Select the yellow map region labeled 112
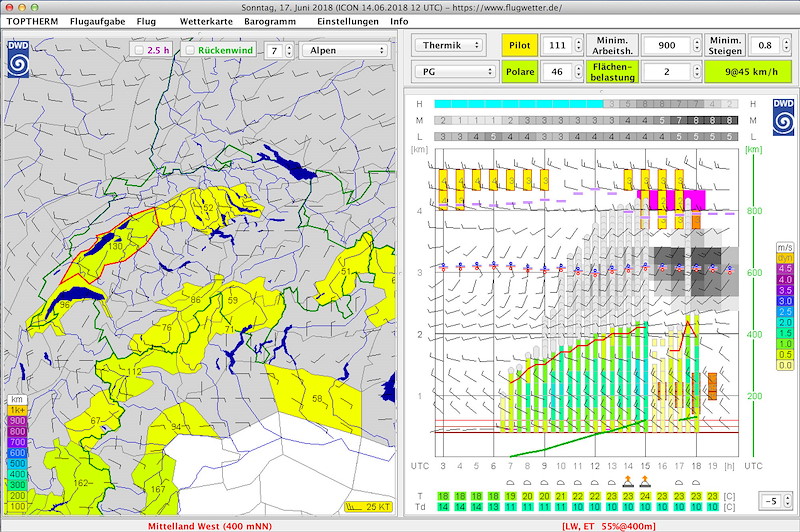The image size is (800, 532). [x=134, y=371]
